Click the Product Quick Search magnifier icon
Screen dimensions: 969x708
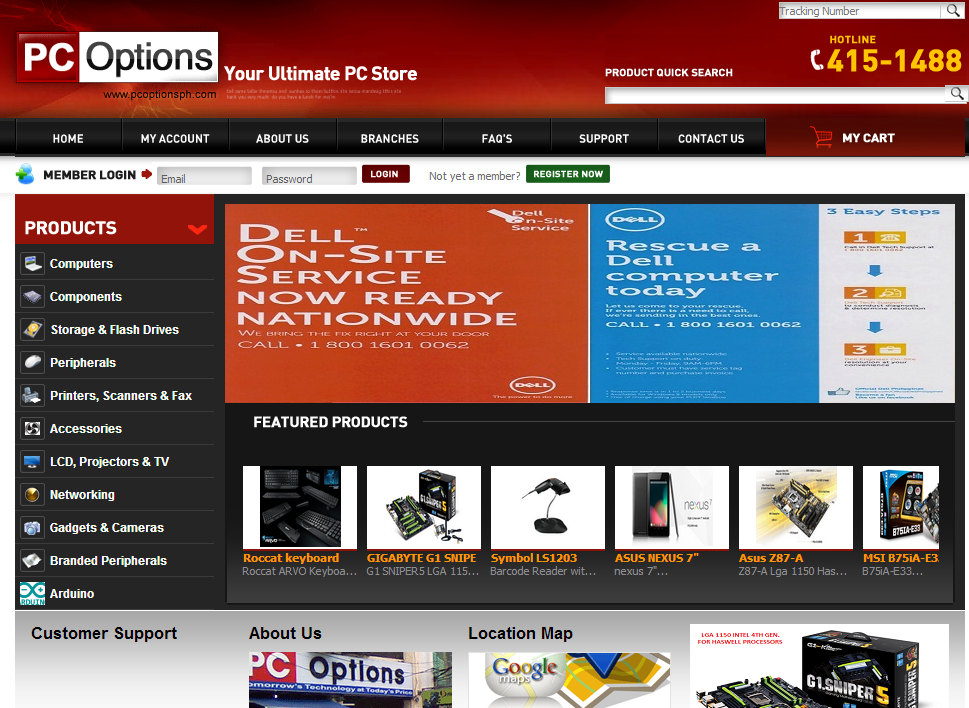point(957,94)
